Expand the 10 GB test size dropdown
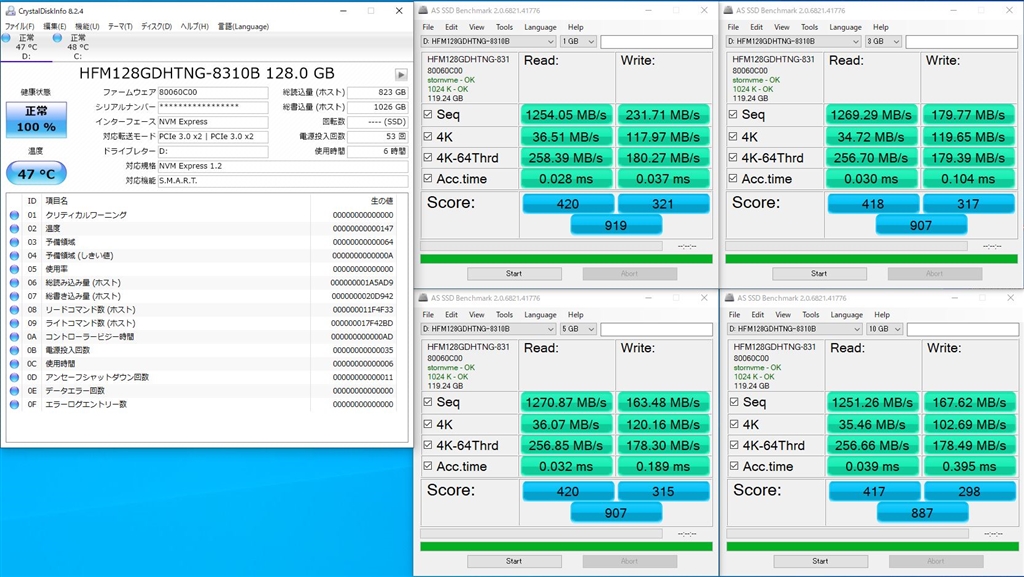 pos(886,329)
